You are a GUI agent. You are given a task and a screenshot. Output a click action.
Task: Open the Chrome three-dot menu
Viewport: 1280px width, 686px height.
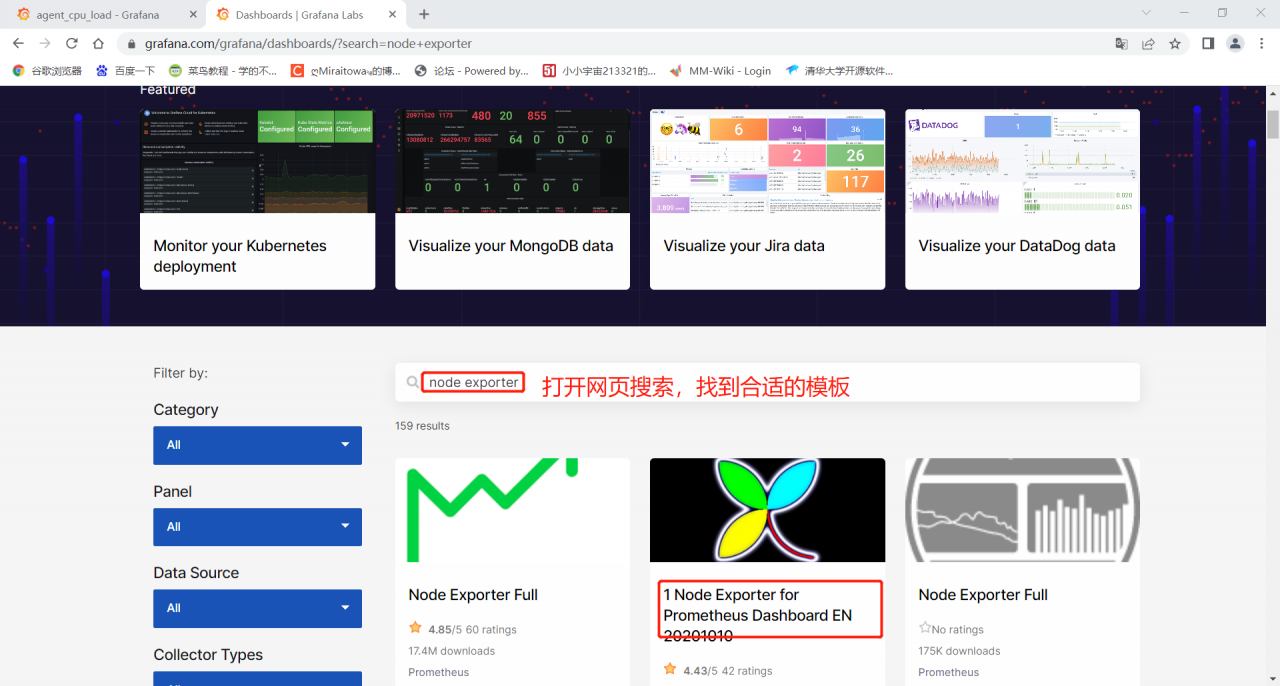click(x=1262, y=44)
